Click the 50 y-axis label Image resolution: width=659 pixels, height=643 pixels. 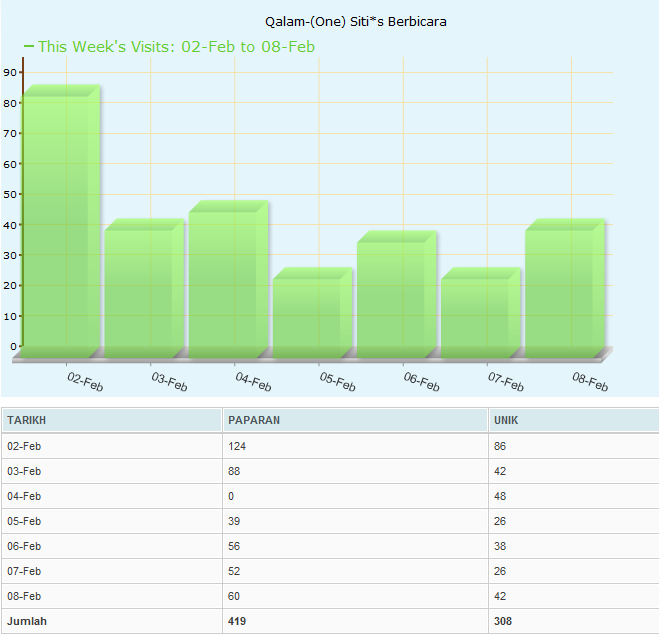click(x=10, y=195)
